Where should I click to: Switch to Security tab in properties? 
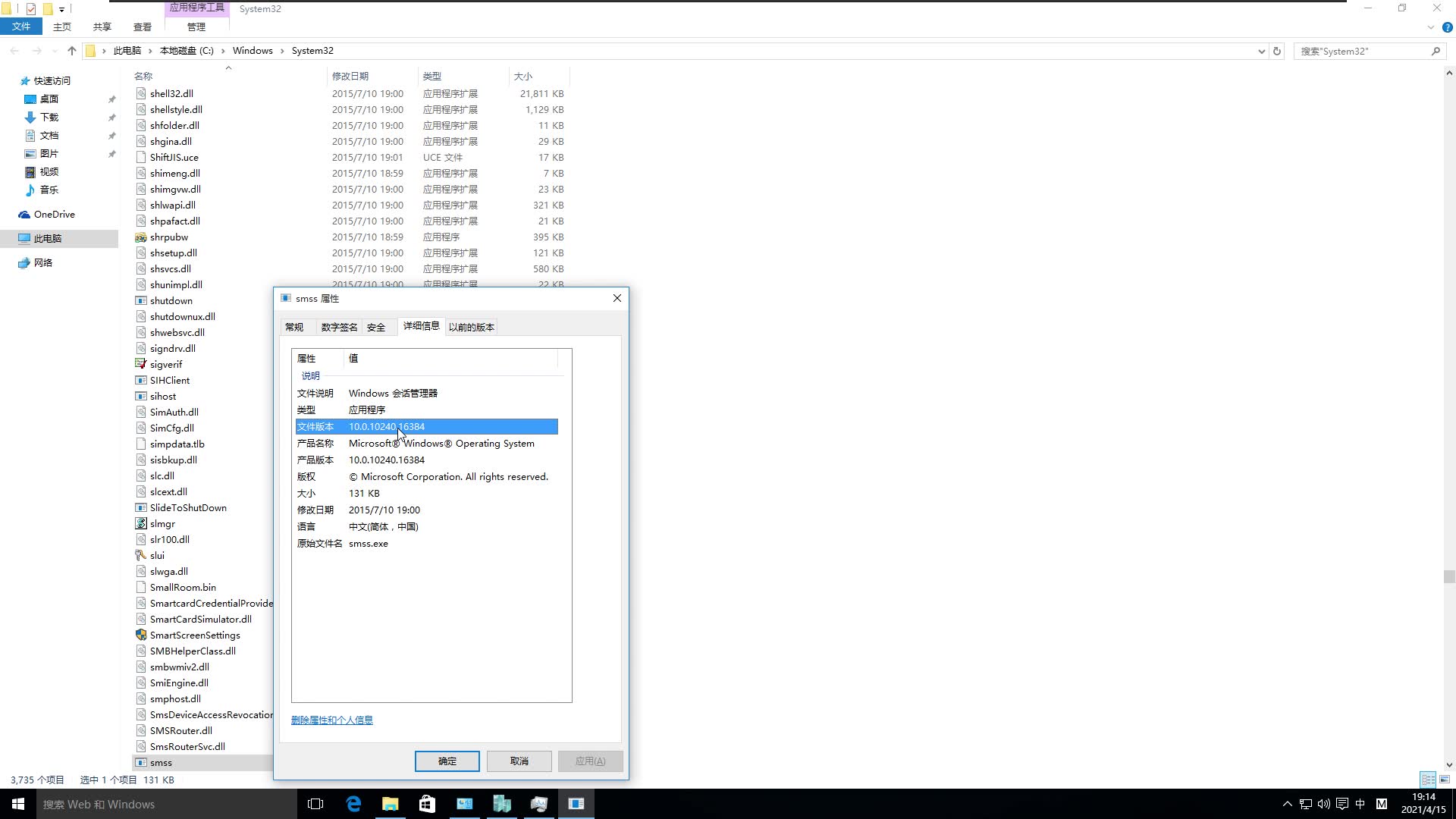376,328
